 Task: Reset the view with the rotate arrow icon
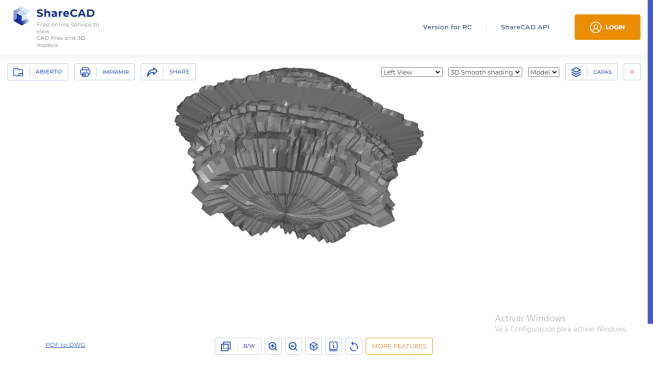pos(354,346)
